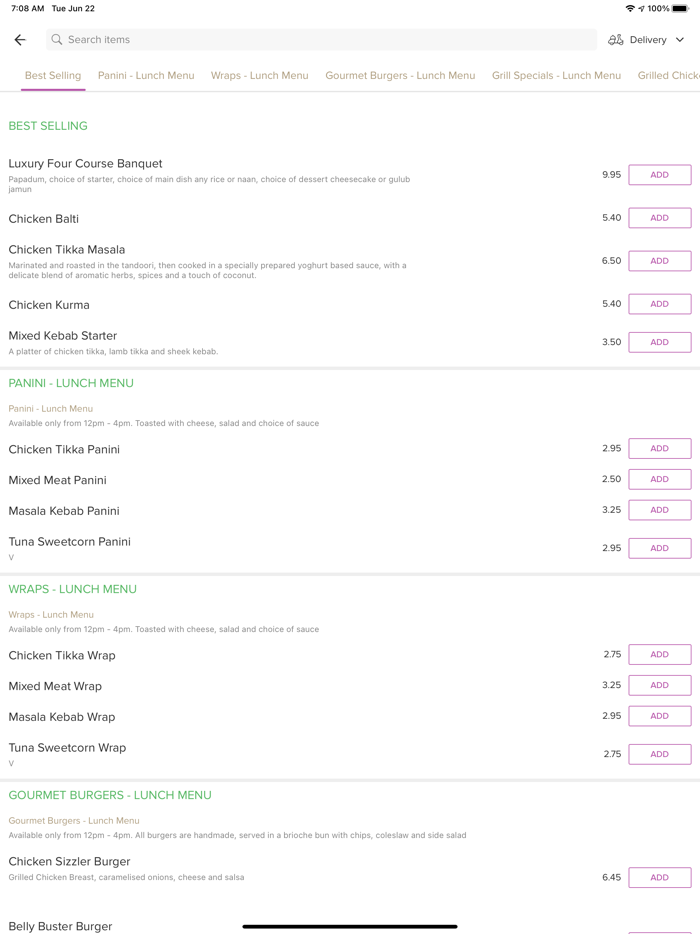Switch to Panini - Lunch Menu tab
700x934 pixels.
pos(146,75)
